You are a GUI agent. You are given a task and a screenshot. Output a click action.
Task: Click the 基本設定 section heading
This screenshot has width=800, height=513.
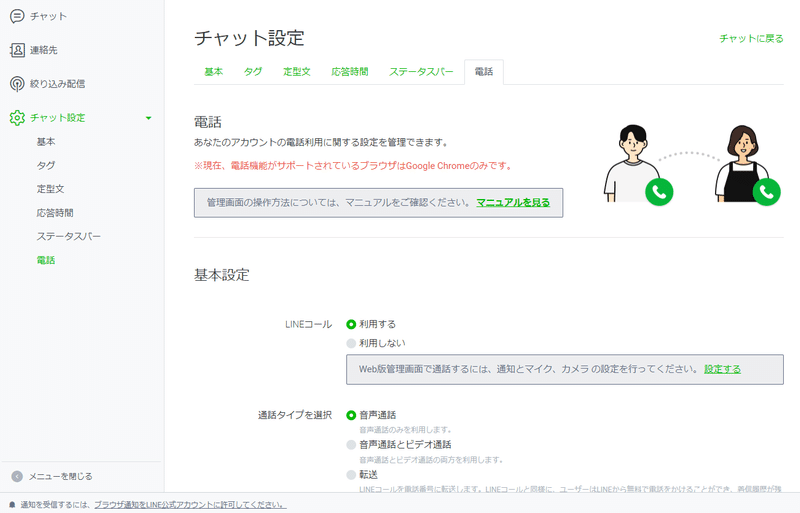(x=221, y=275)
